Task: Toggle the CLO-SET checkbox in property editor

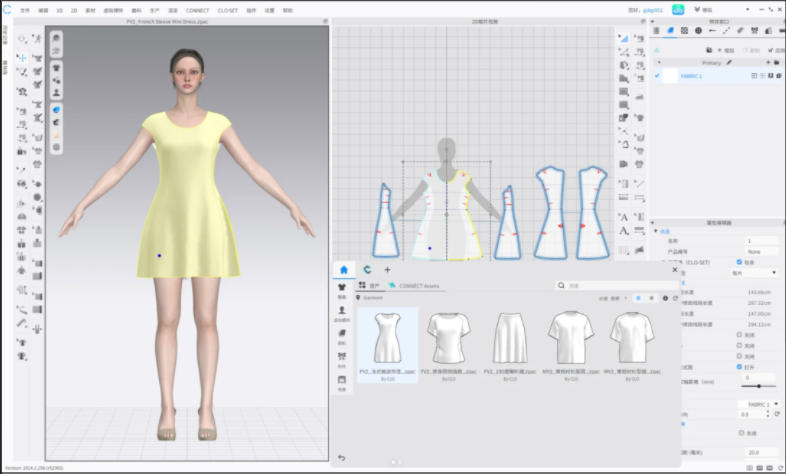Action: pyautogui.click(x=739, y=262)
